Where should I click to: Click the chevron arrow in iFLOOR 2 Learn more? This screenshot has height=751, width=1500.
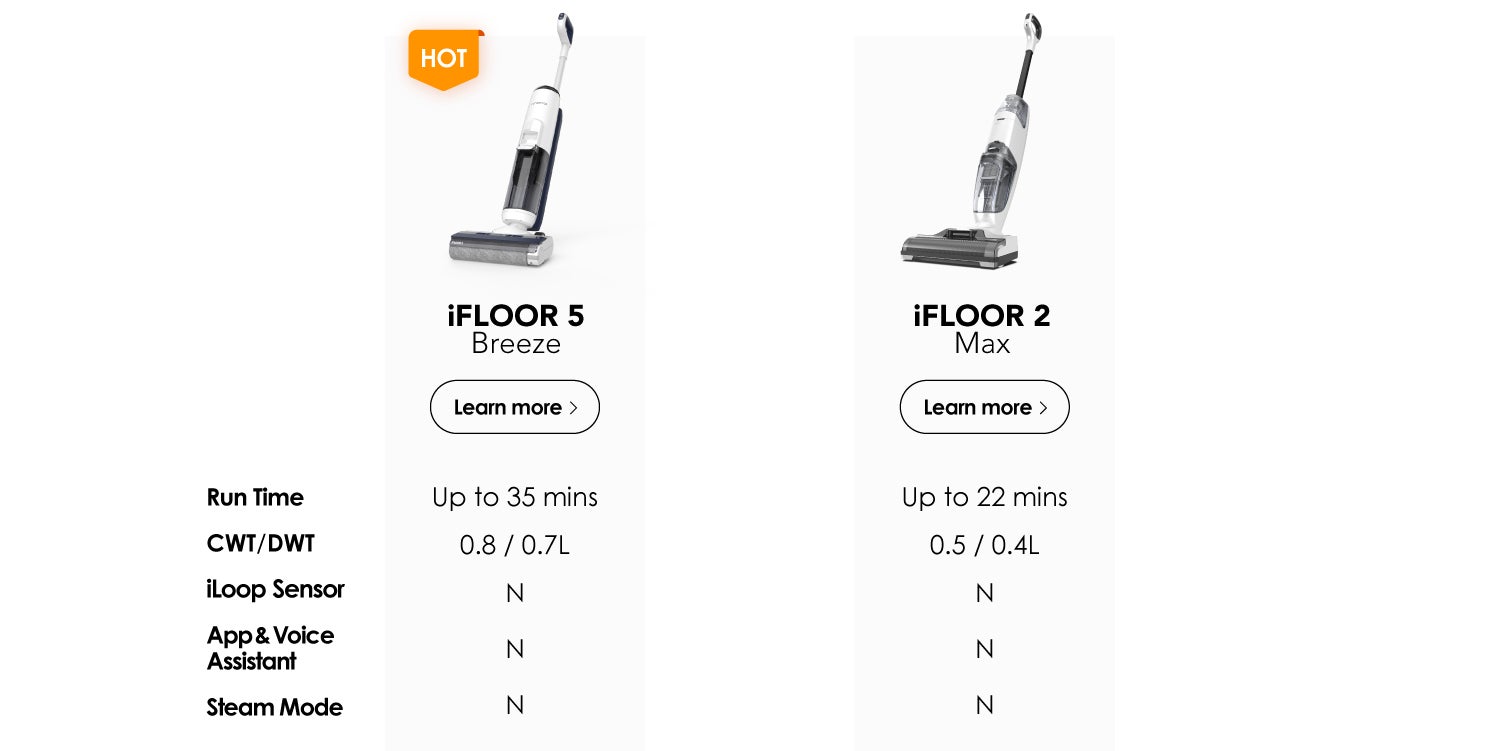pos(1043,408)
